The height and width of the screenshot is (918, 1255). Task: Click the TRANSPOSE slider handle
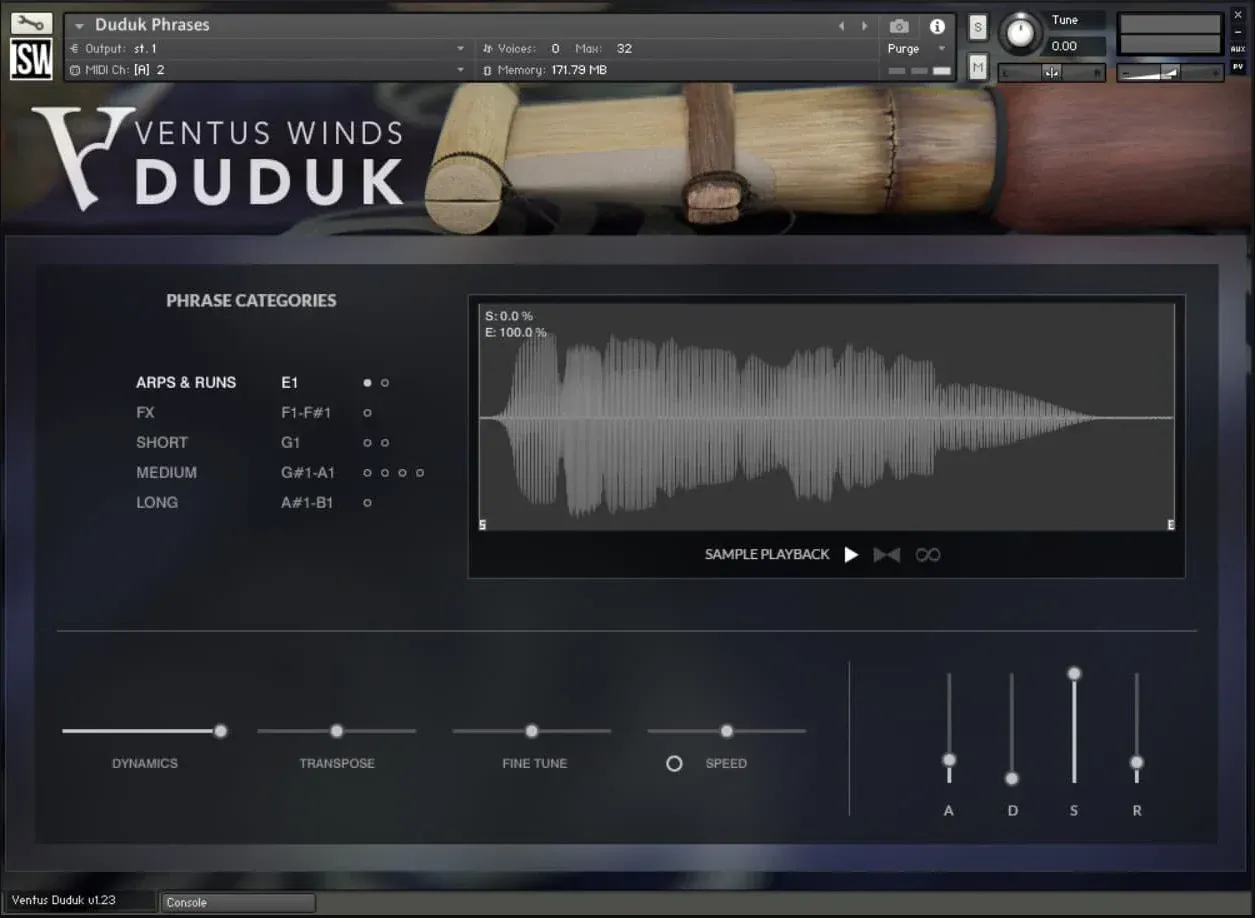(337, 731)
